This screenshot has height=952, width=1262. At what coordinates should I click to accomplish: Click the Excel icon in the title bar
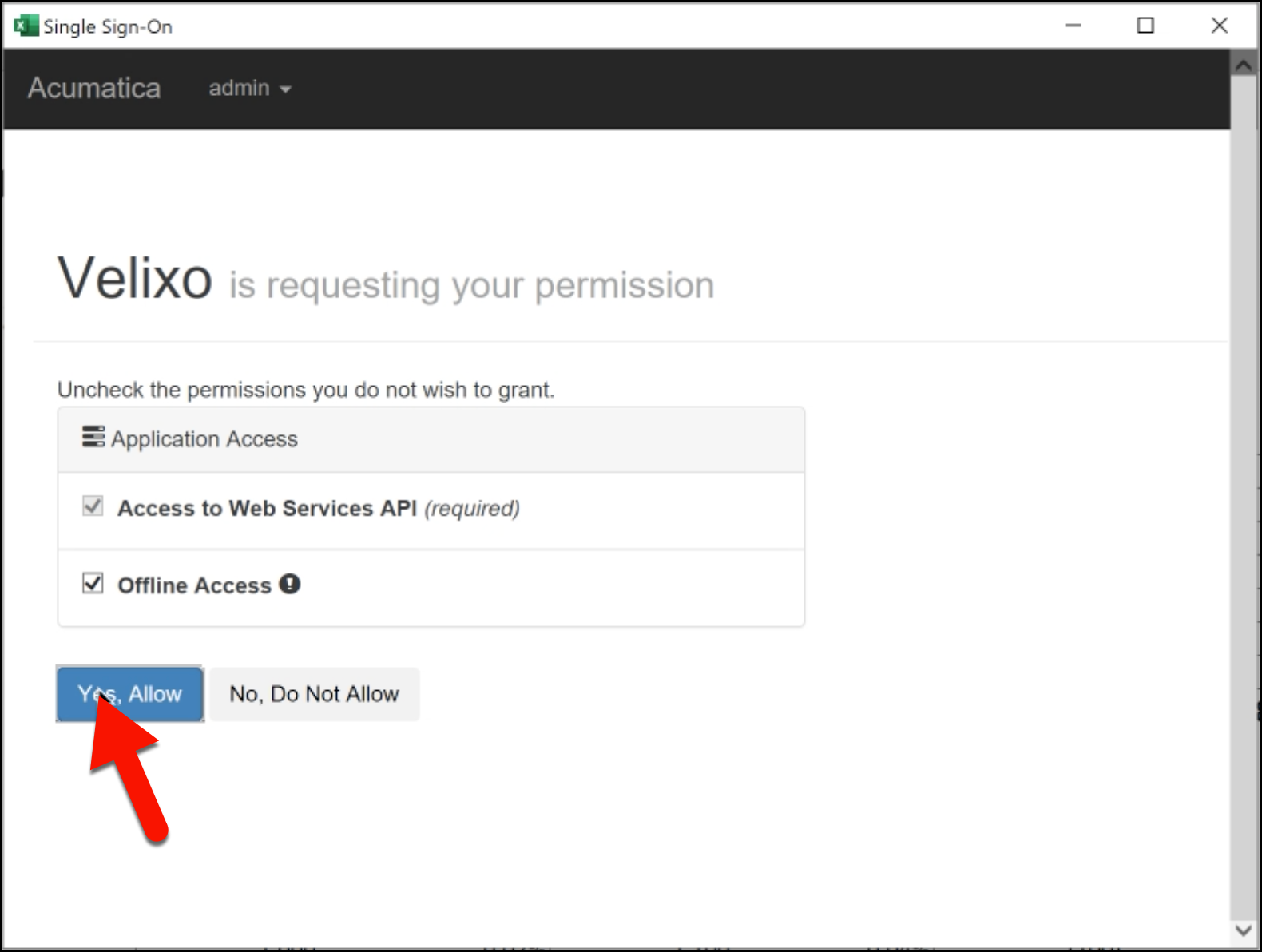coord(26,26)
